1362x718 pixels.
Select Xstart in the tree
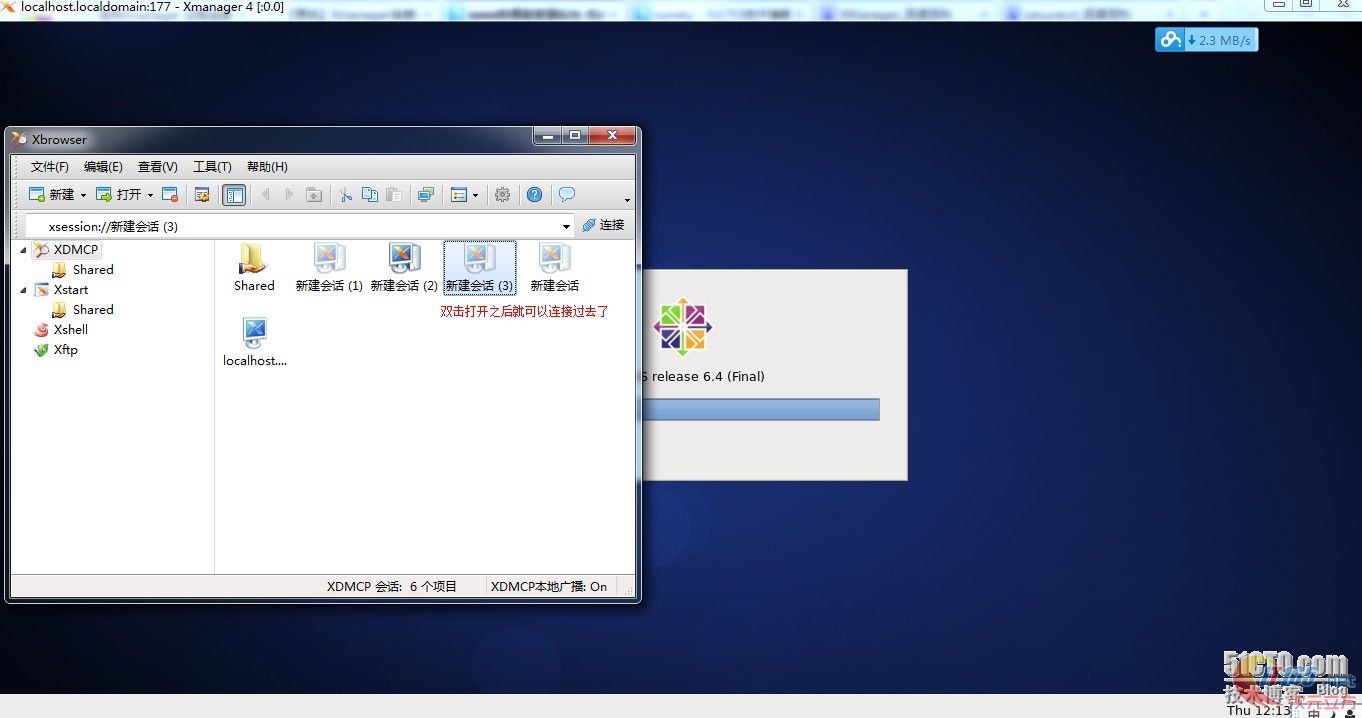(x=71, y=289)
